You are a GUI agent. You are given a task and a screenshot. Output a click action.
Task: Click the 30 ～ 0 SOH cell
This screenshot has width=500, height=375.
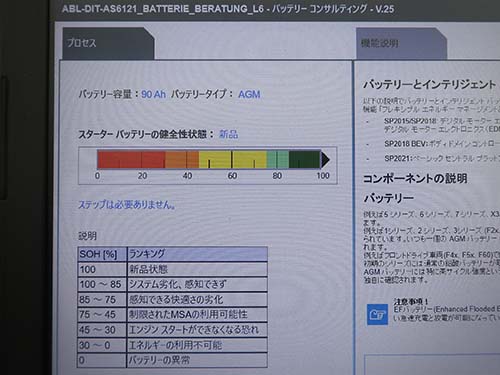pos(102,345)
